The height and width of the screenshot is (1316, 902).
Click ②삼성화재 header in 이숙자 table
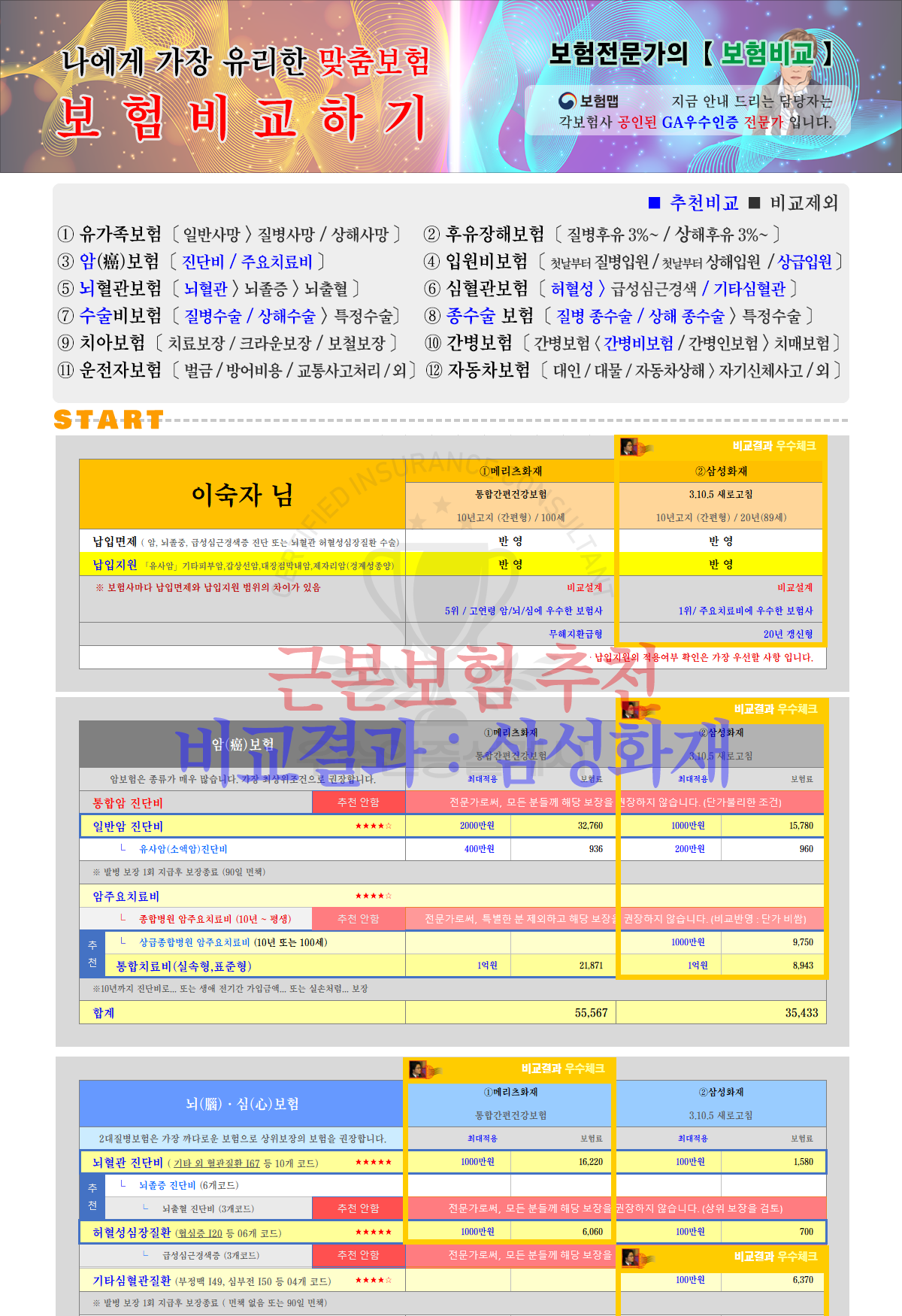click(721, 472)
